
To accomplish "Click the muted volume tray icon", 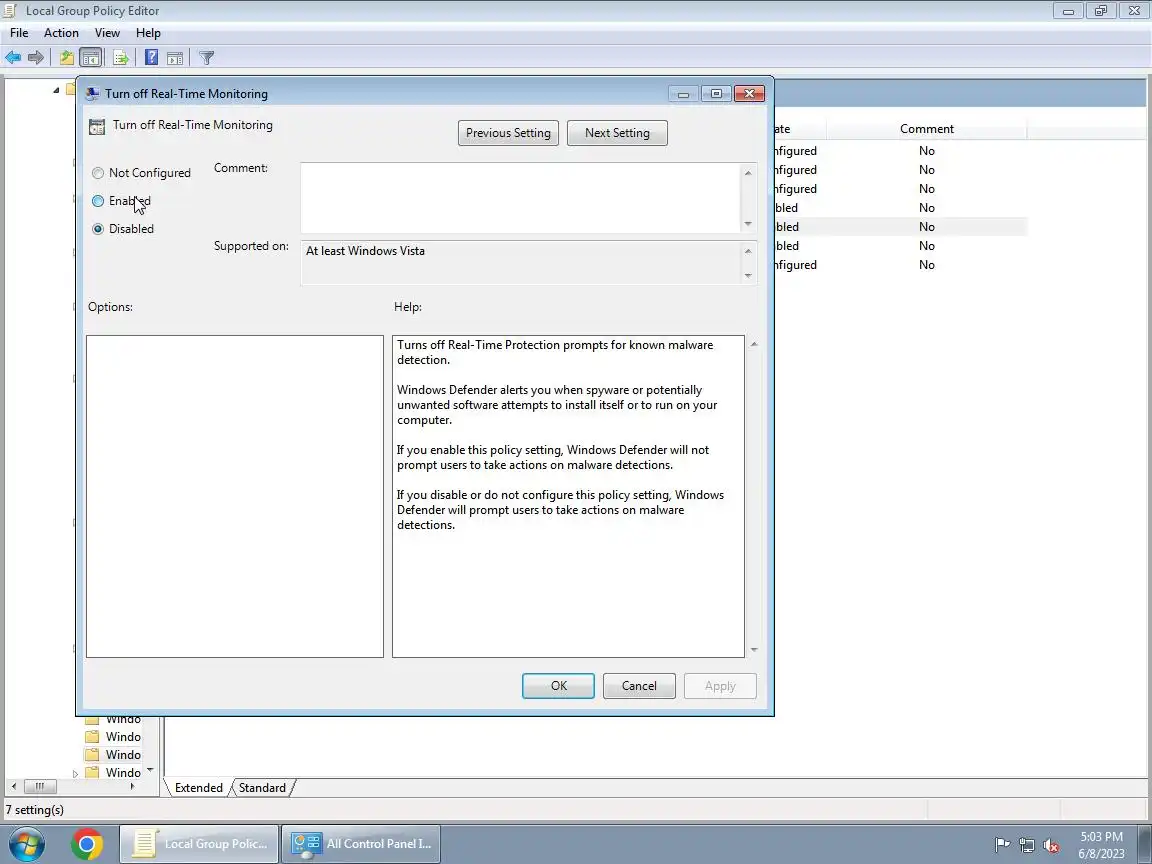I will (x=1051, y=846).
